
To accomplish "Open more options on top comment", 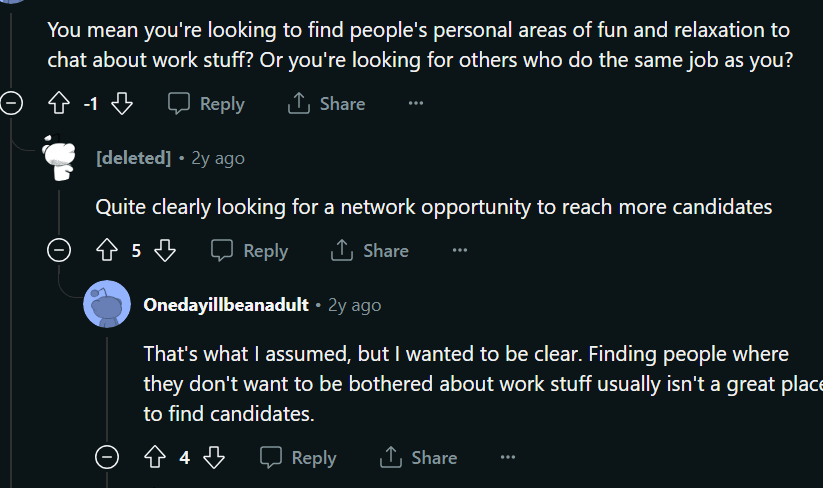I will 416,103.
